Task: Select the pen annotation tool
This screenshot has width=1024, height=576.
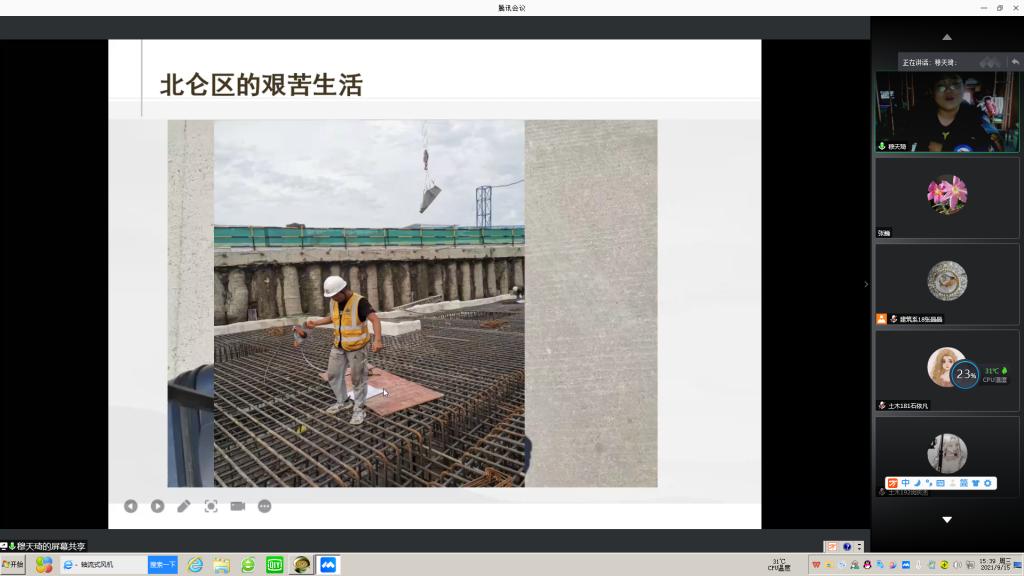Action: (184, 506)
